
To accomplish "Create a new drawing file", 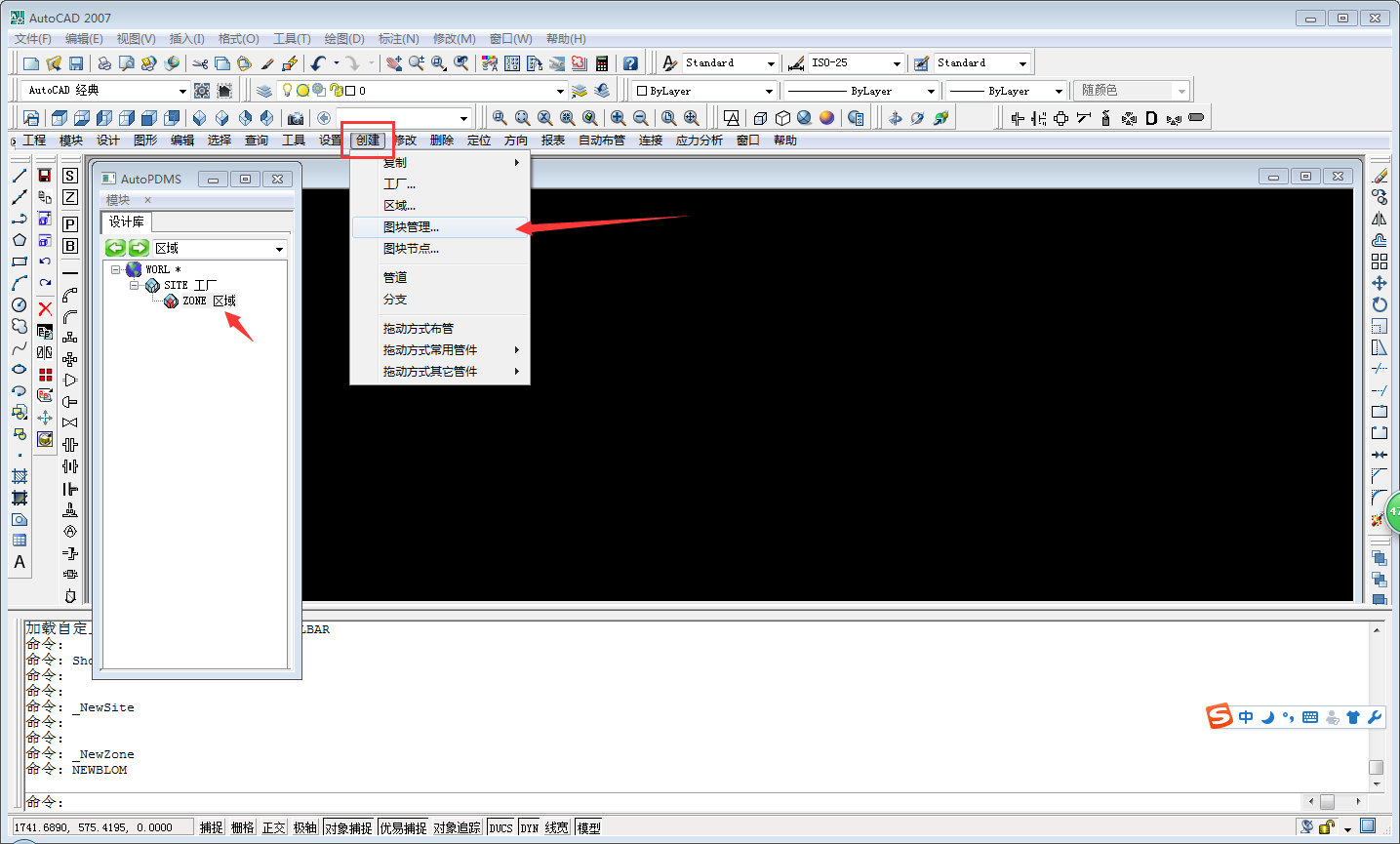I will click(x=31, y=63).
